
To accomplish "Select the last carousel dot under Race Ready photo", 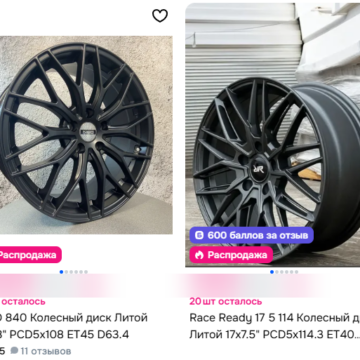I will pyautogui.click(x=297, y=272).
